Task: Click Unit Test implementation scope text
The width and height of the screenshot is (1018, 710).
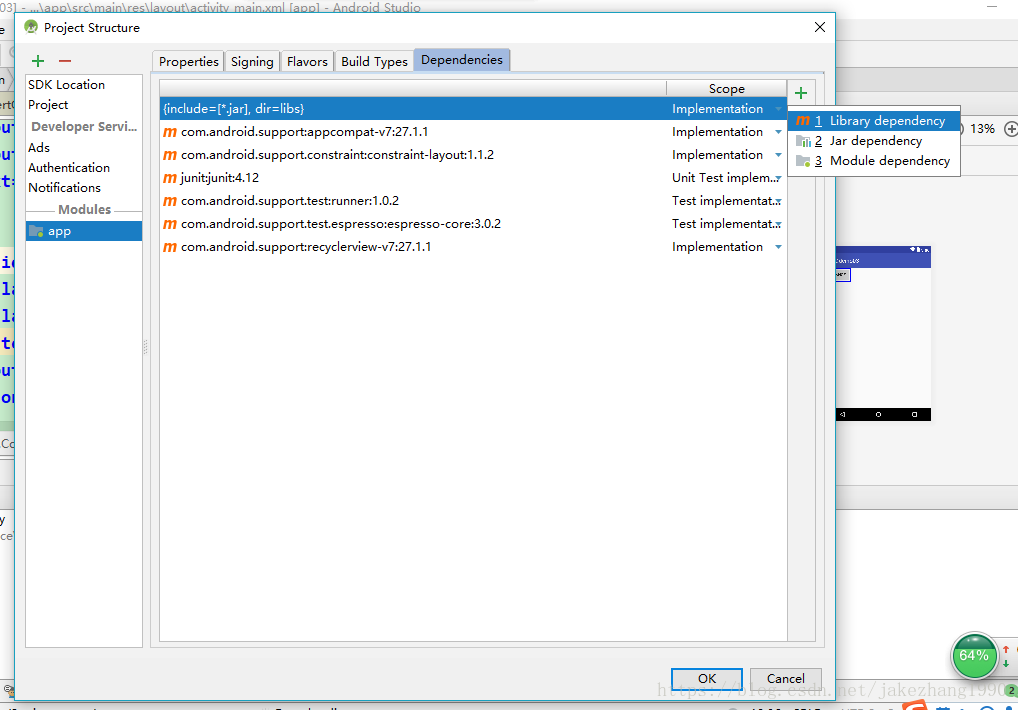Action: pos(723,178)
